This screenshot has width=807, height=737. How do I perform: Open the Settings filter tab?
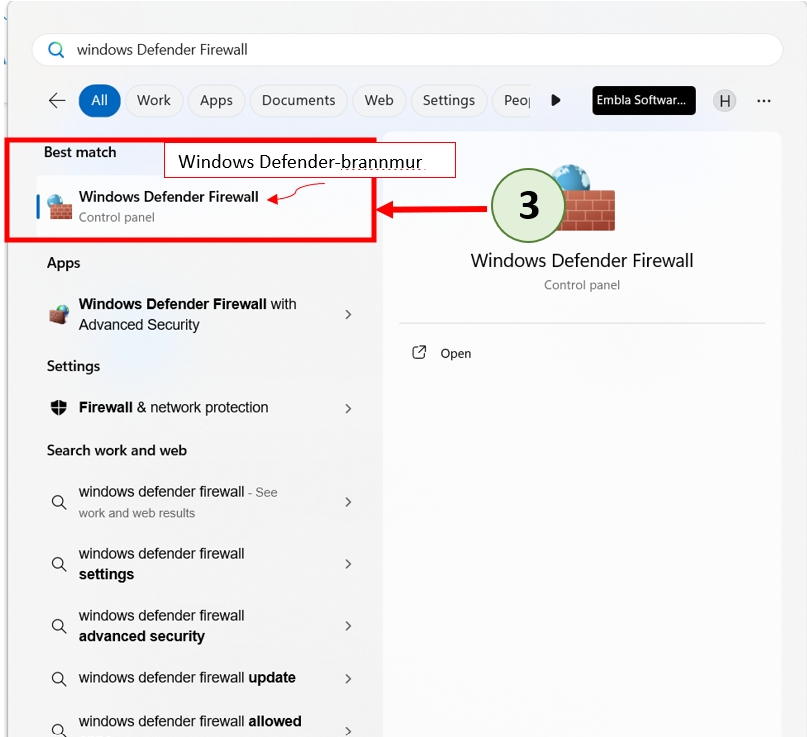click(448, 100)
